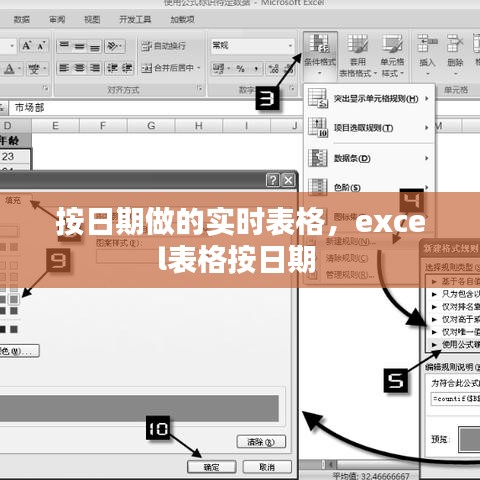Click the 变 phonetic guide icon
This screenshot has width=480, height=480.
click(x=33, y=69)
